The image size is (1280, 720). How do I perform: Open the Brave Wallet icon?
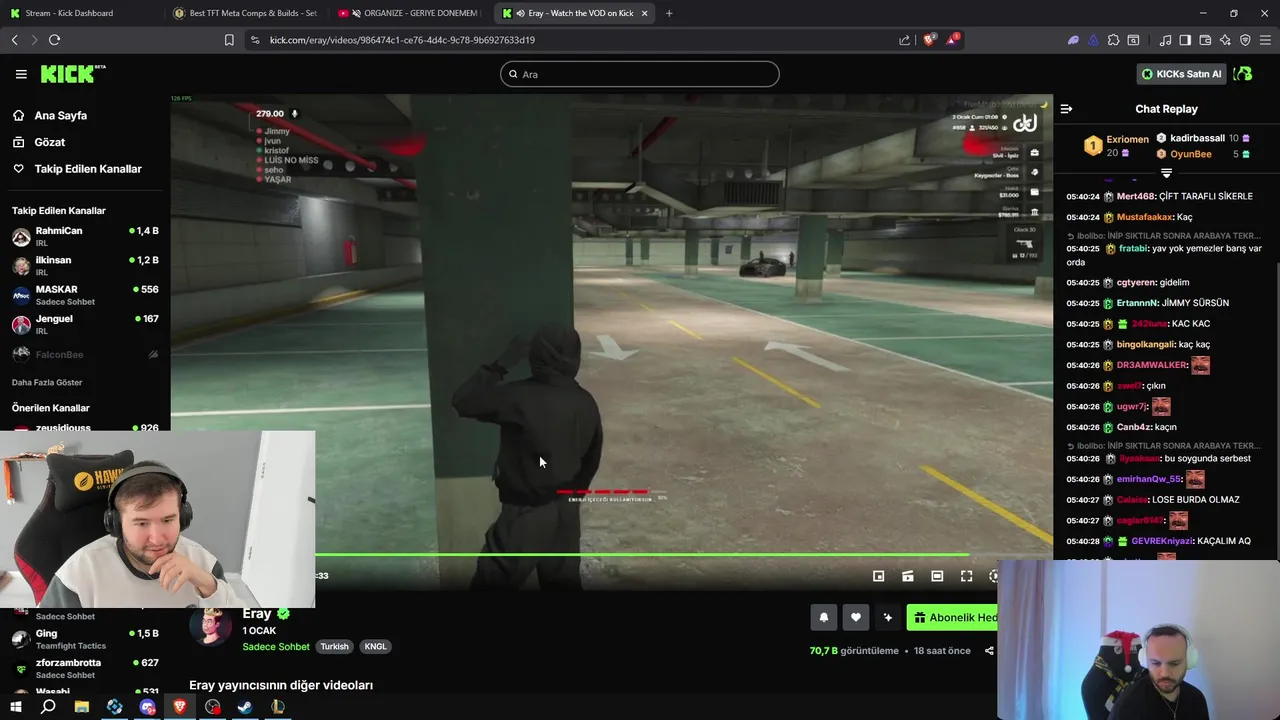(1205, 40)
